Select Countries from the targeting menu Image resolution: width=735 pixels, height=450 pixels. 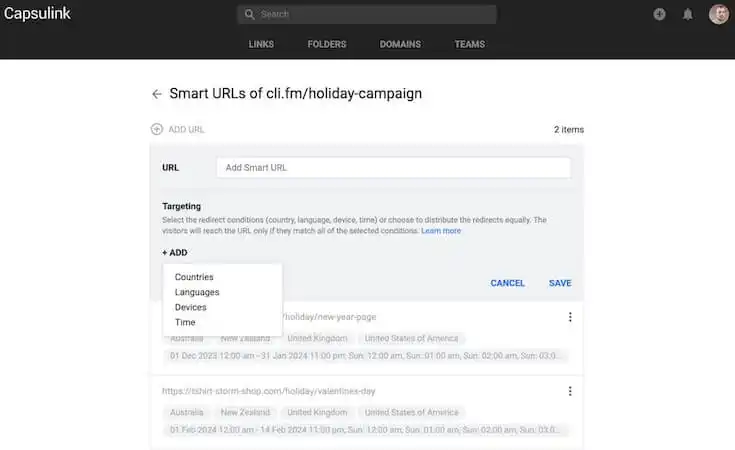pos(194,277)
